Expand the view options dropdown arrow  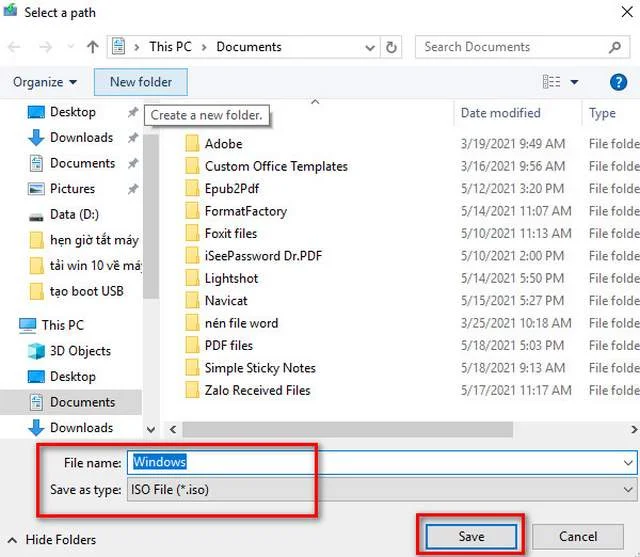click(574, 82)
